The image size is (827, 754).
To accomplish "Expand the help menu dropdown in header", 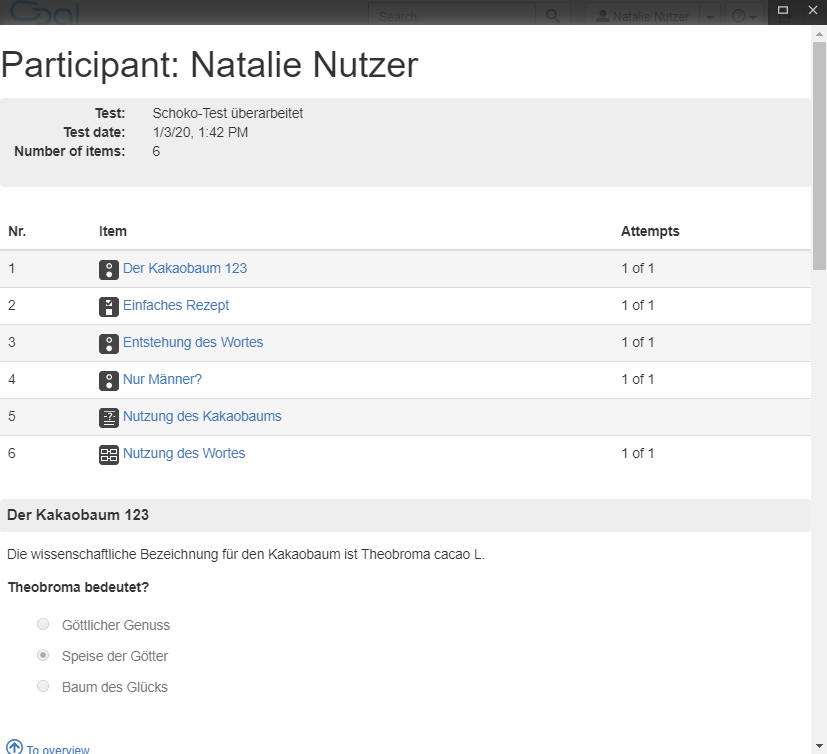I will pos(743,16).
